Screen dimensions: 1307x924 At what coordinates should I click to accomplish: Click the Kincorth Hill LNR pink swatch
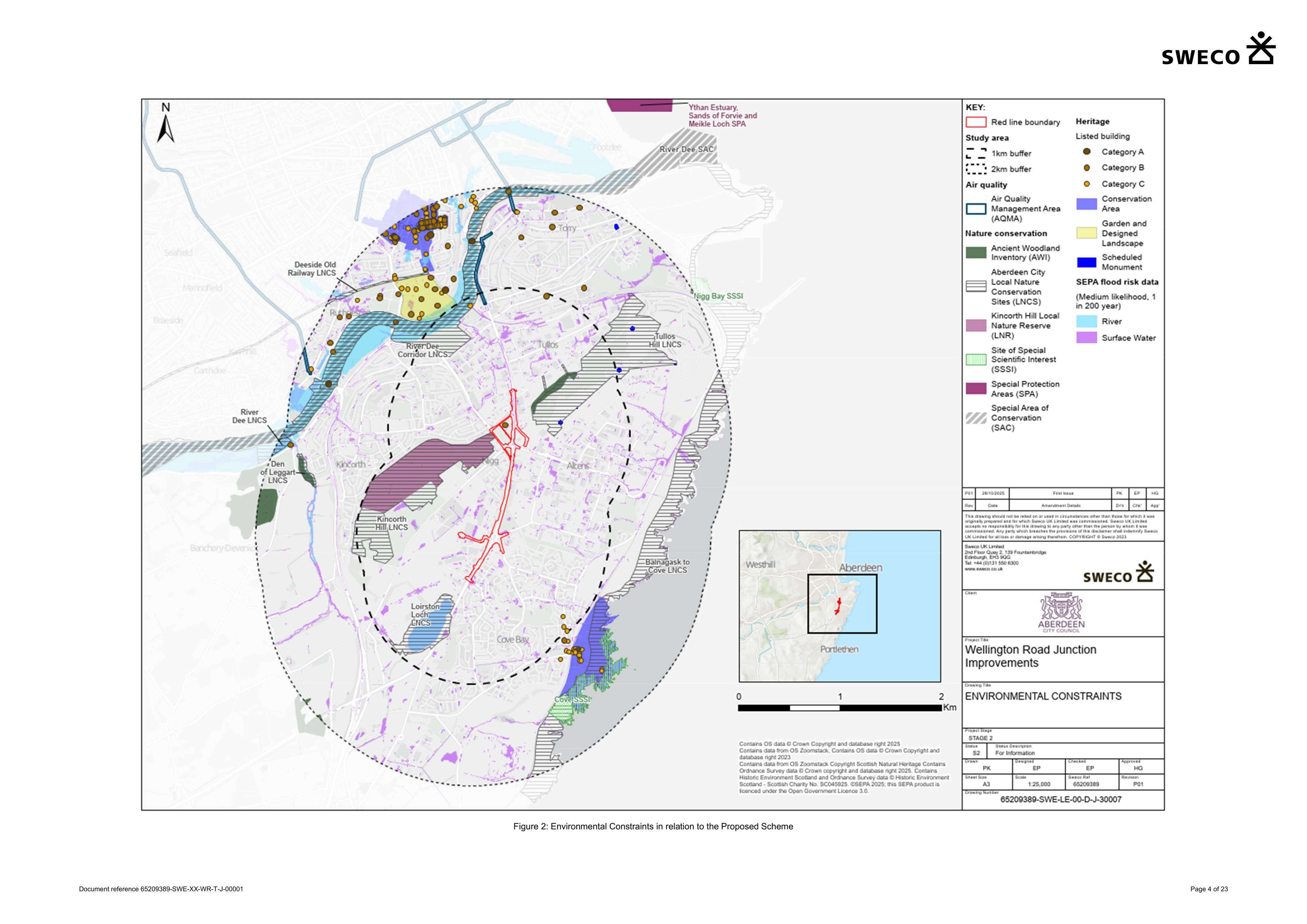[976, 325]
